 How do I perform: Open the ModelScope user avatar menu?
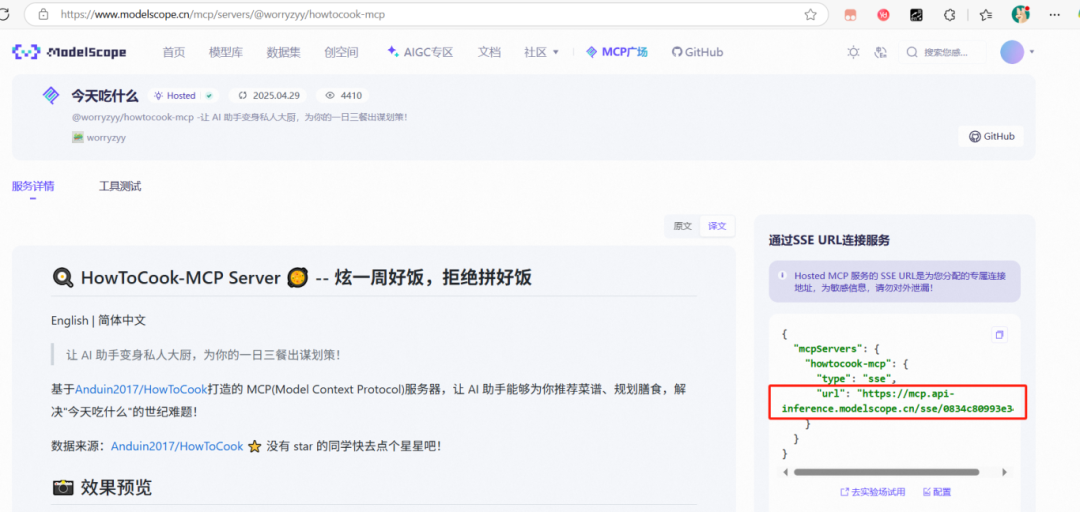click(1012, 52)
